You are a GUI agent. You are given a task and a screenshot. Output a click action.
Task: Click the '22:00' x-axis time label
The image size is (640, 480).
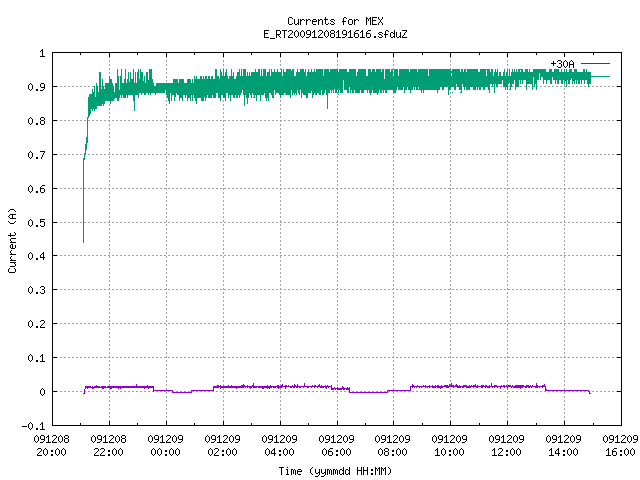pyautogui.click(x=108, y=452)
